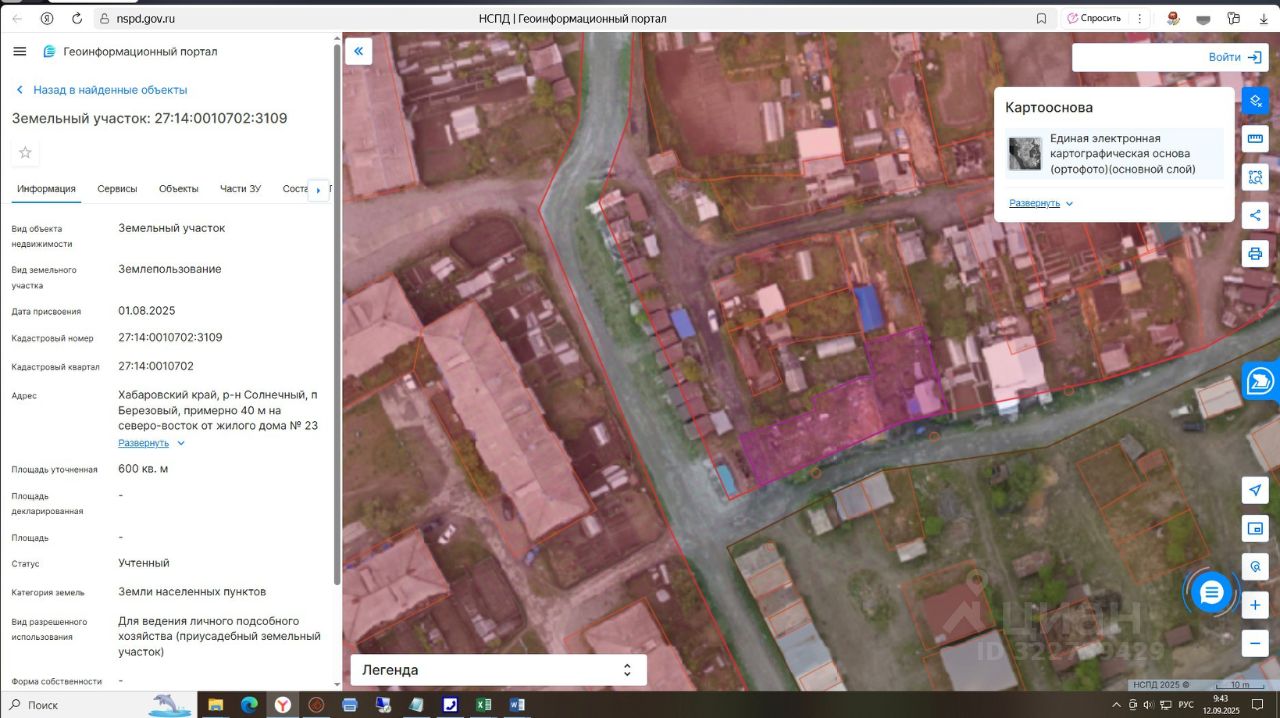The height and width of the screenshot is (718, 1280).
Task: Locate my position on map
Action: point(1255,489)
